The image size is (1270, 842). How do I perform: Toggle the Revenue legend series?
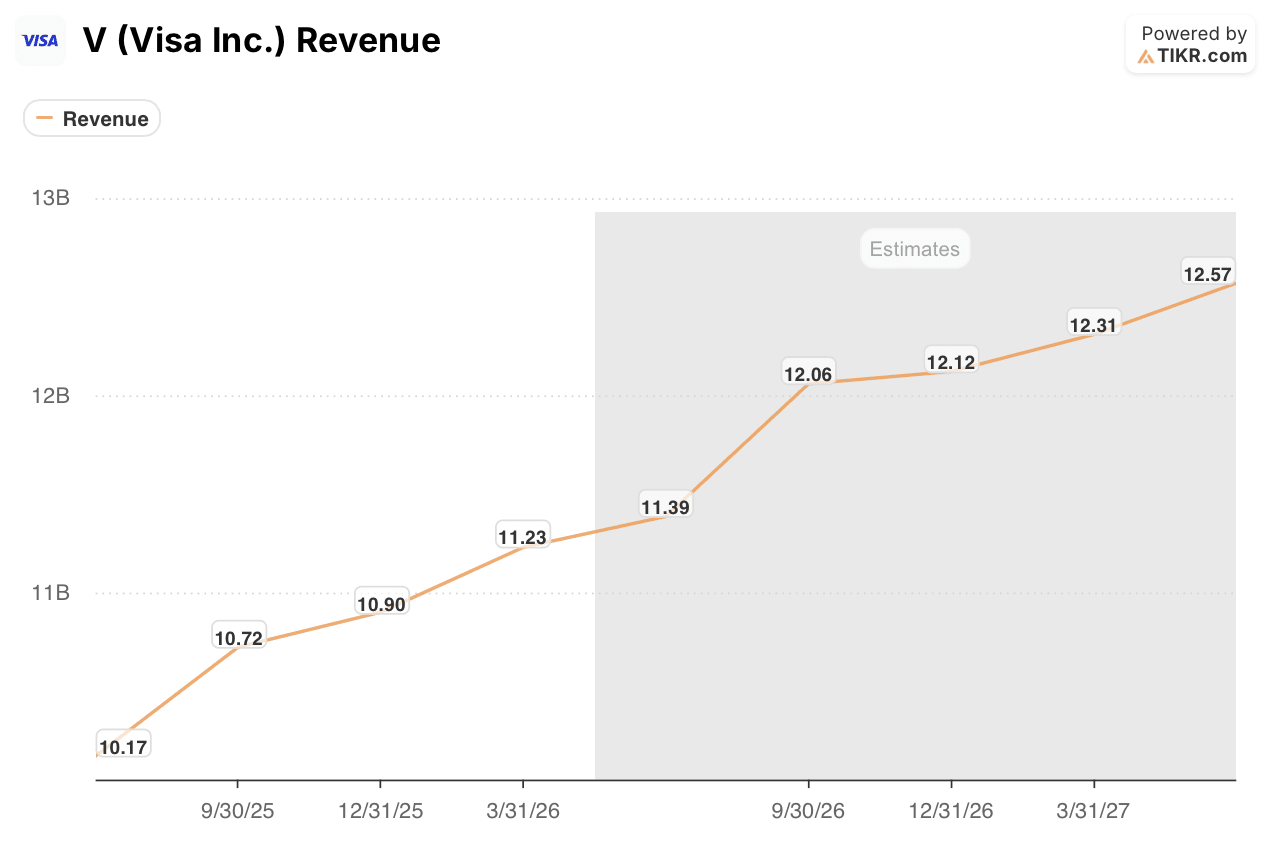point(92,119)
